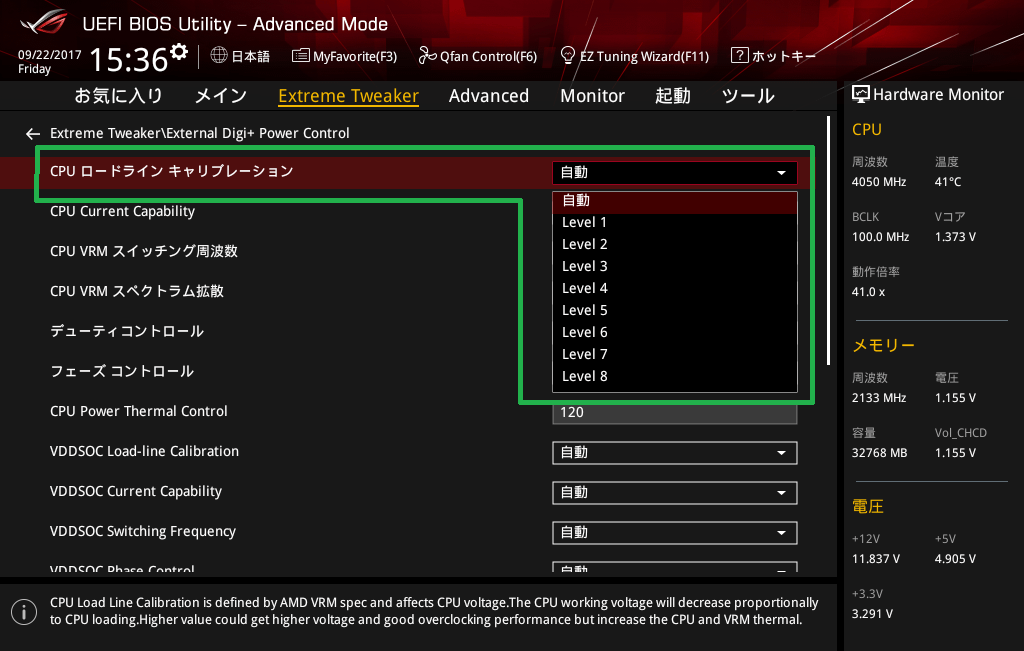This screenshot has width=1024, height=651.
Task: Open VDDSOC Current Capability dropdown
Action: pos(675,492)
